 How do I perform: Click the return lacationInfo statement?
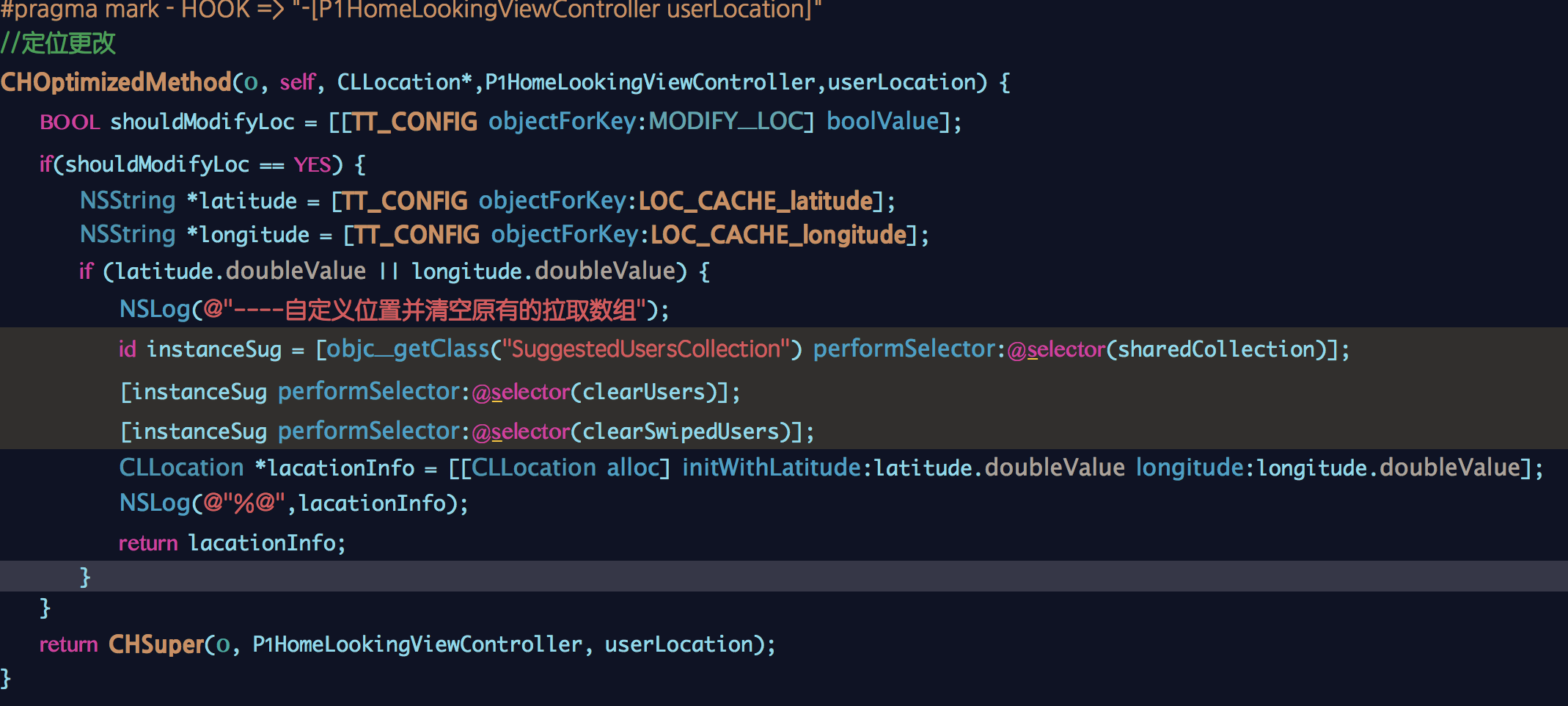[231, 543]
